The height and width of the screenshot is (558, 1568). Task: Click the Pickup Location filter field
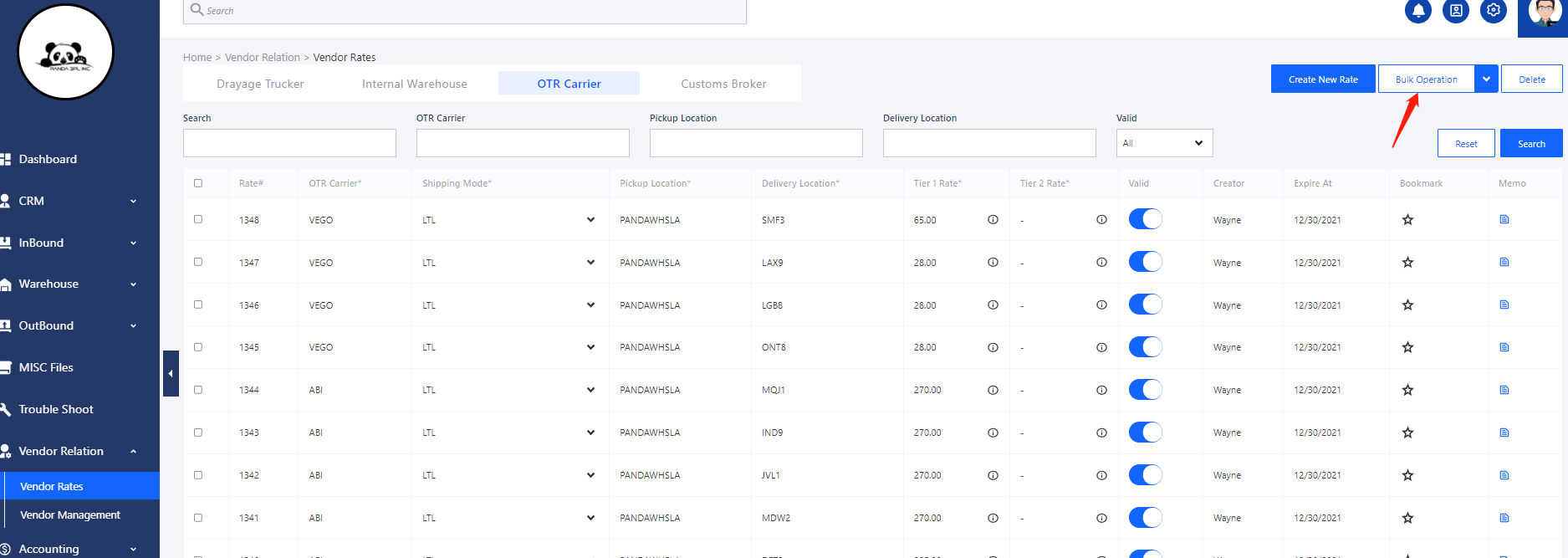point(756,143)
